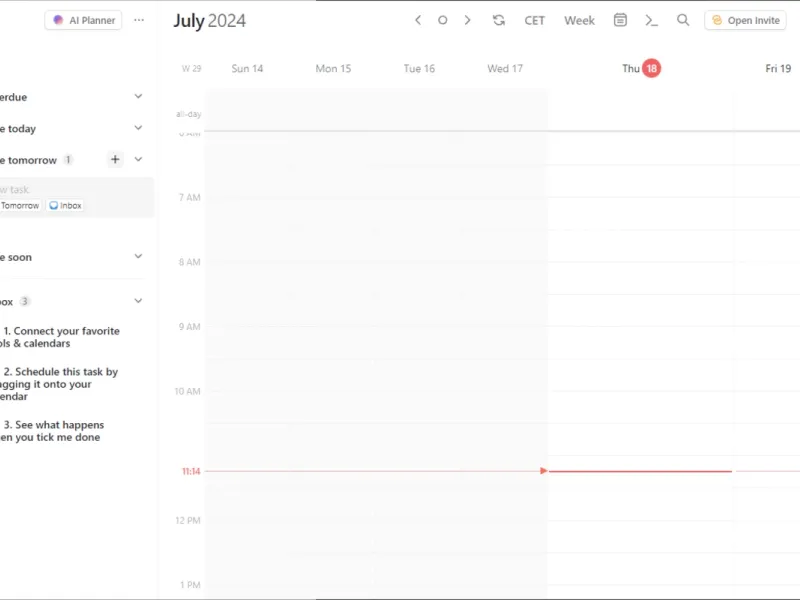Click the Inbox tag on new task

pyautogui.click(x=65, y=206)
